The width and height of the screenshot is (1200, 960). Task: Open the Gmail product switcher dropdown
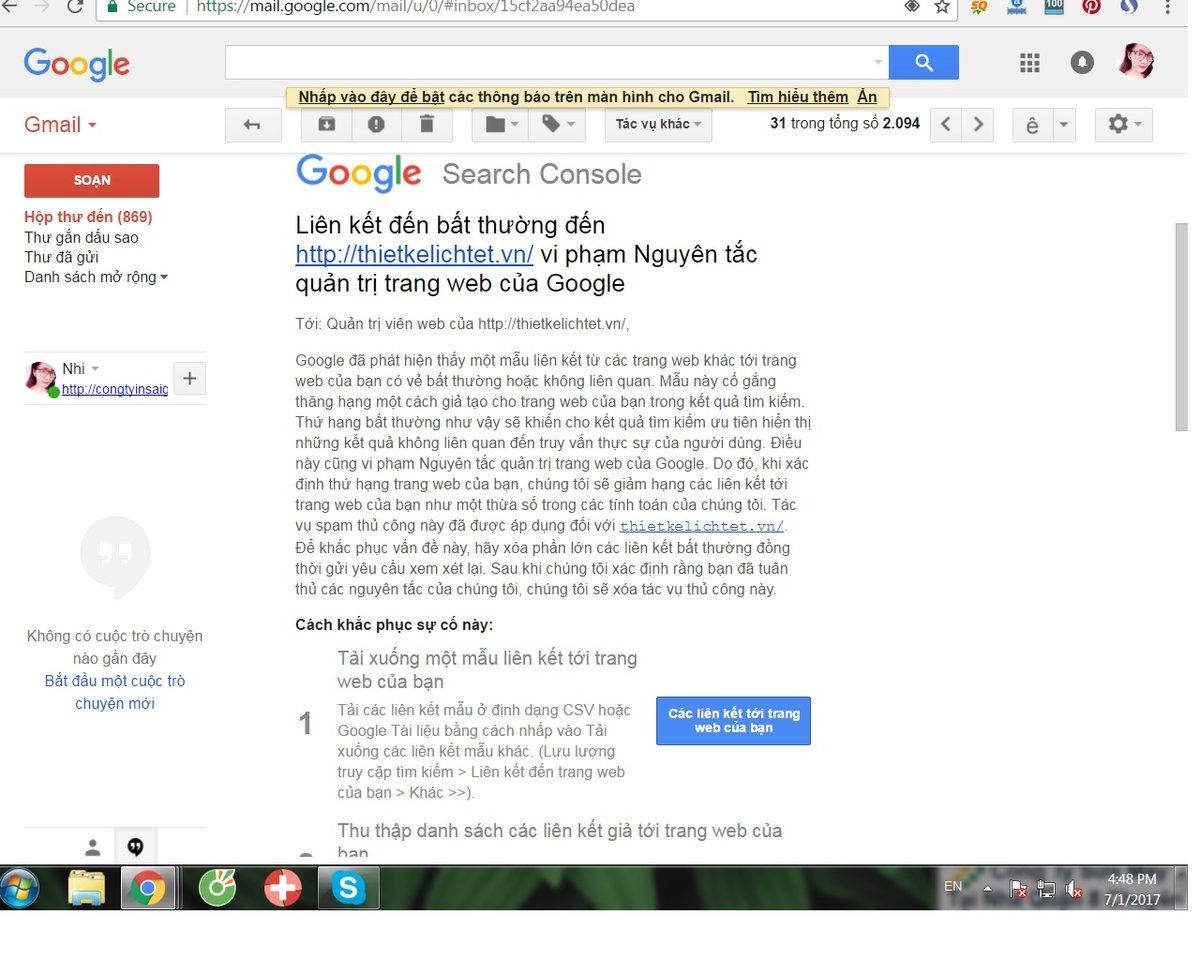click(x=61, y=125)
